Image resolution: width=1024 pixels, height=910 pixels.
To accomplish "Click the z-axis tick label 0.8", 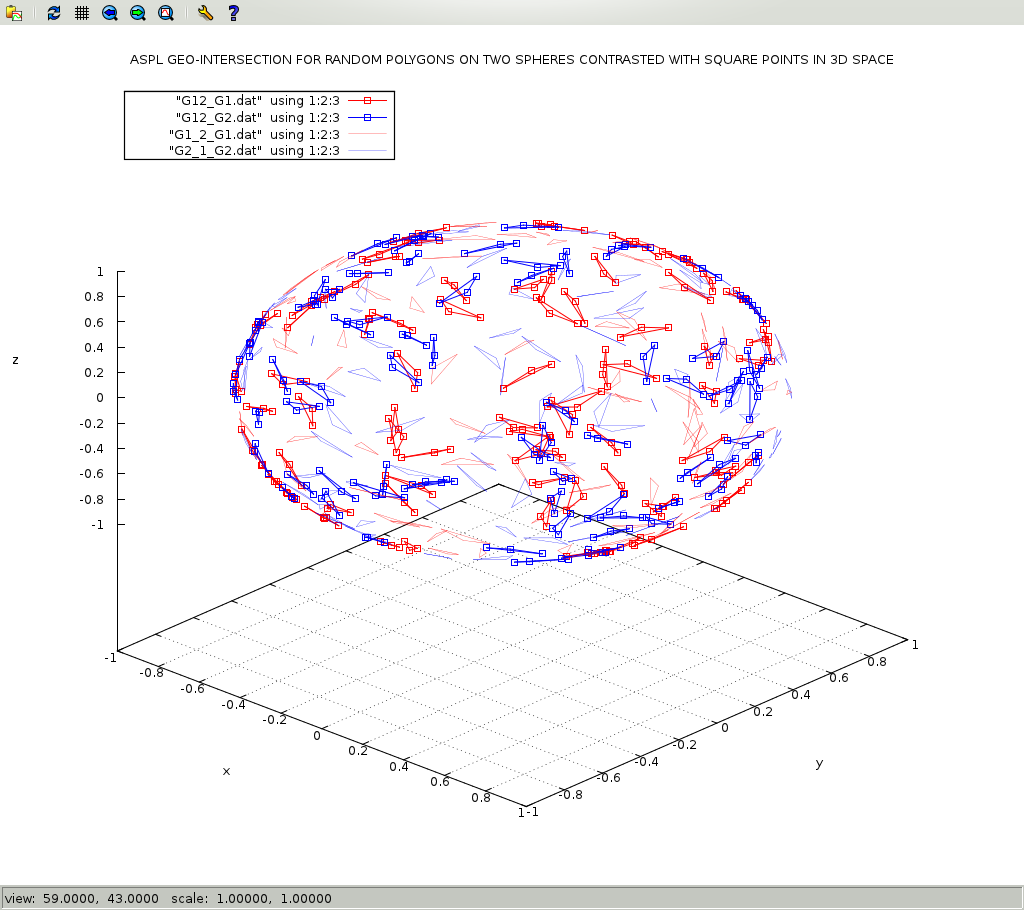I will point(93,296).
